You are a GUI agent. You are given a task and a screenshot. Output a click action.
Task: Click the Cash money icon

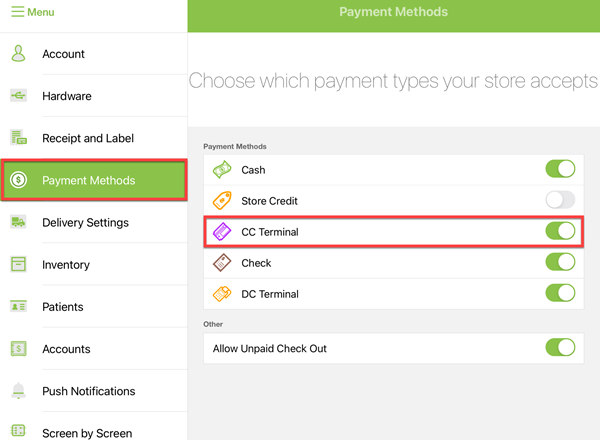pyautogui.click(x=222, y=170)
